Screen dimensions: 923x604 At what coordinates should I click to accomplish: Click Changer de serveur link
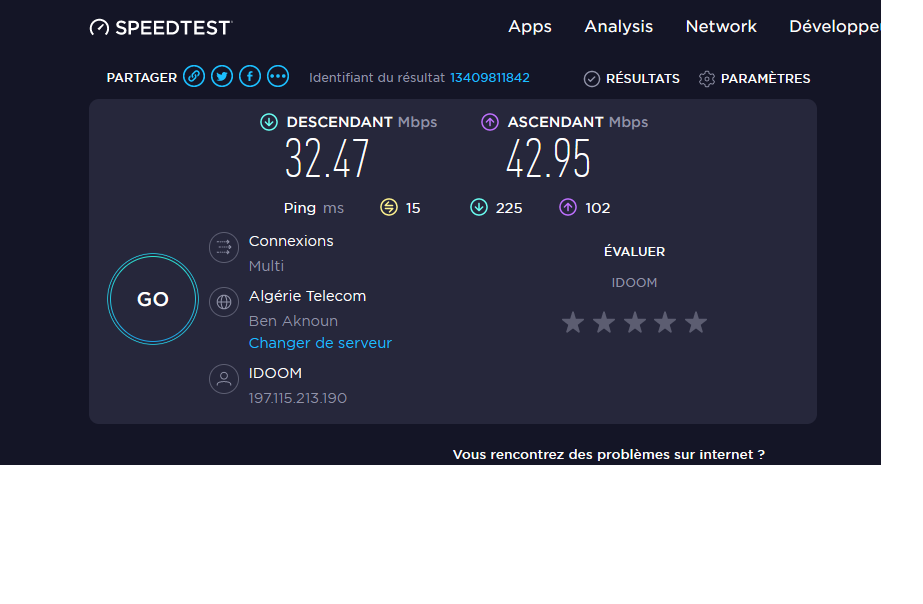tap(320, 343)
